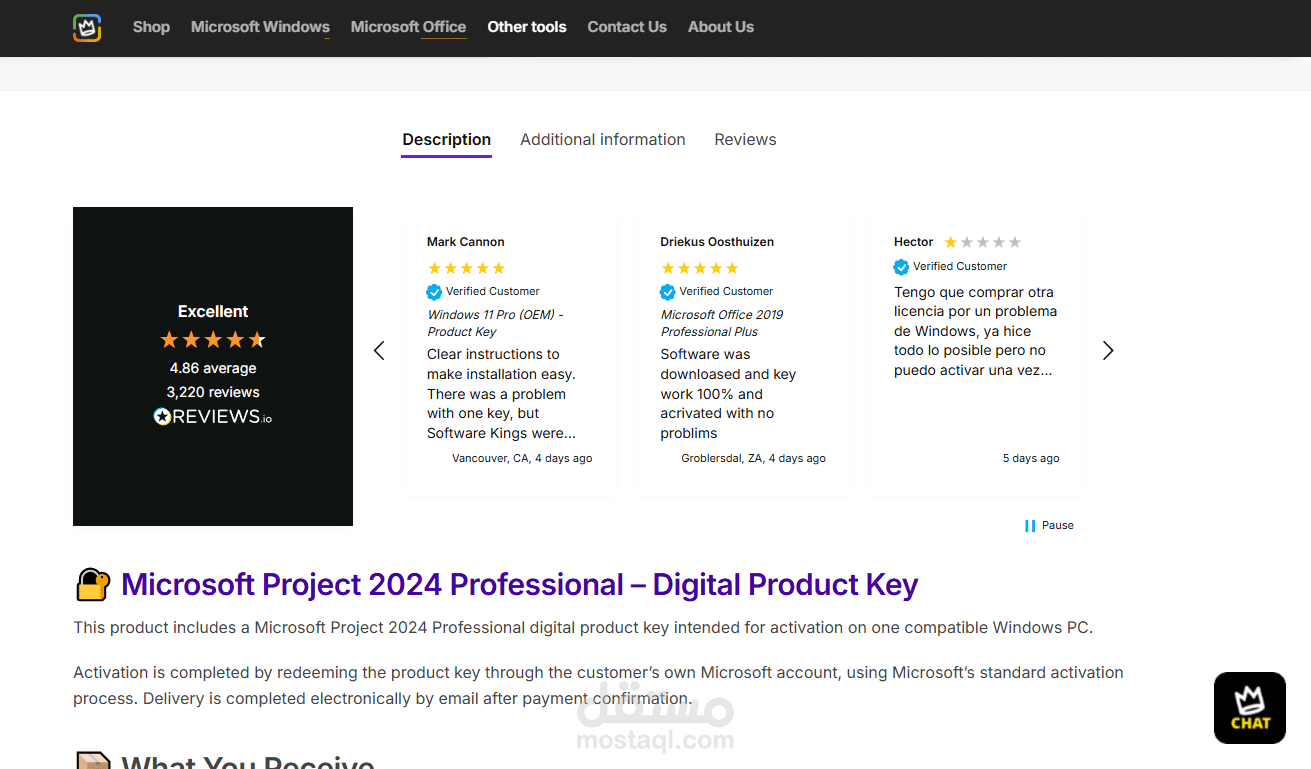Screen dimensions: 1311x769
Task: Click the padlock icon beside product title
Action: pos(92,585)
